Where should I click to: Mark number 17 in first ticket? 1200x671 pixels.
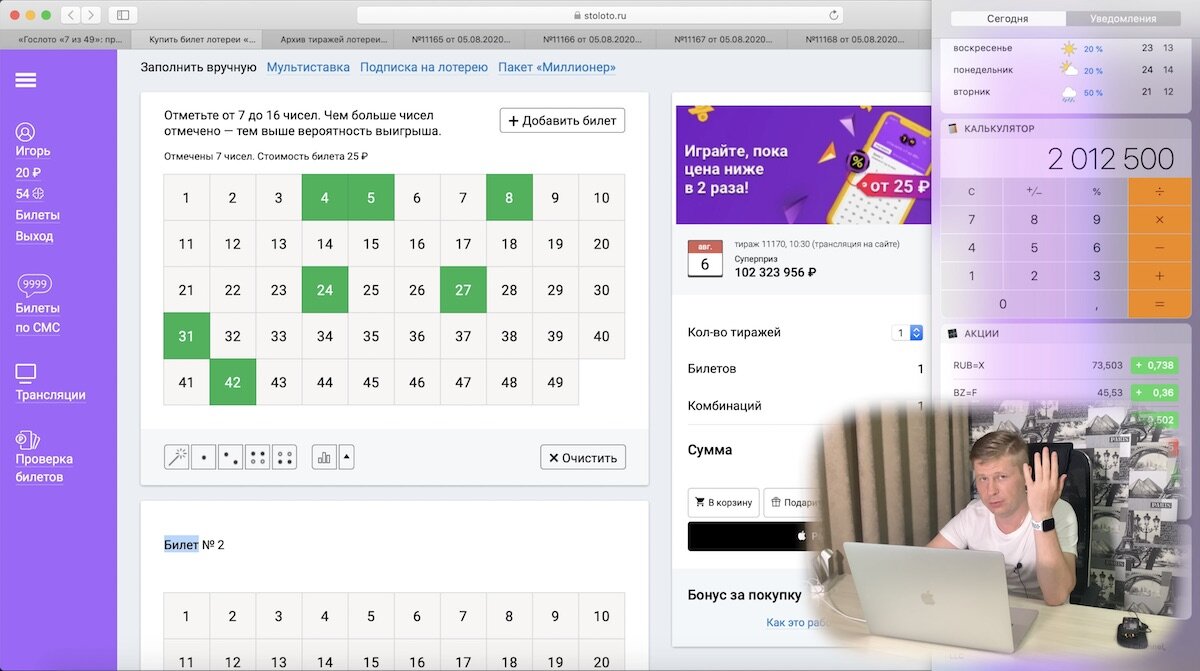click(463, 244)
